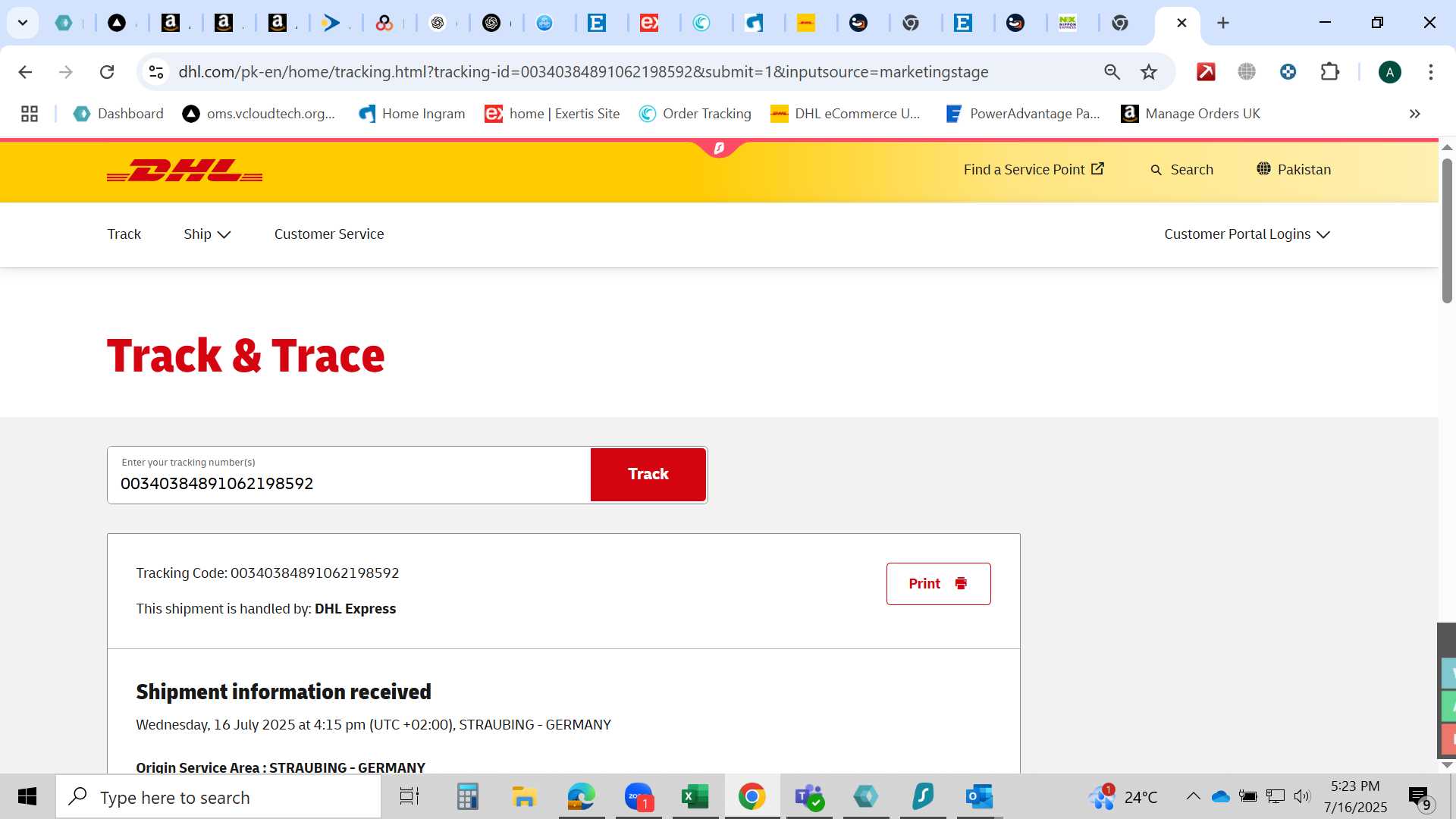Open Task View on taskbar
Viewport: 1456px width, 819px height.
(x=409, y=797)
